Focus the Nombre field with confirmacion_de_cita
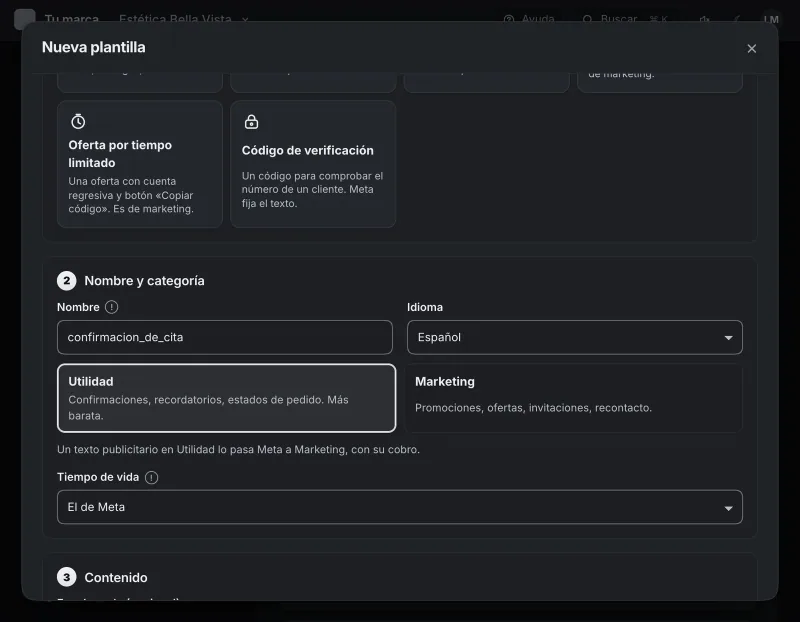 [x=224, y=337]
